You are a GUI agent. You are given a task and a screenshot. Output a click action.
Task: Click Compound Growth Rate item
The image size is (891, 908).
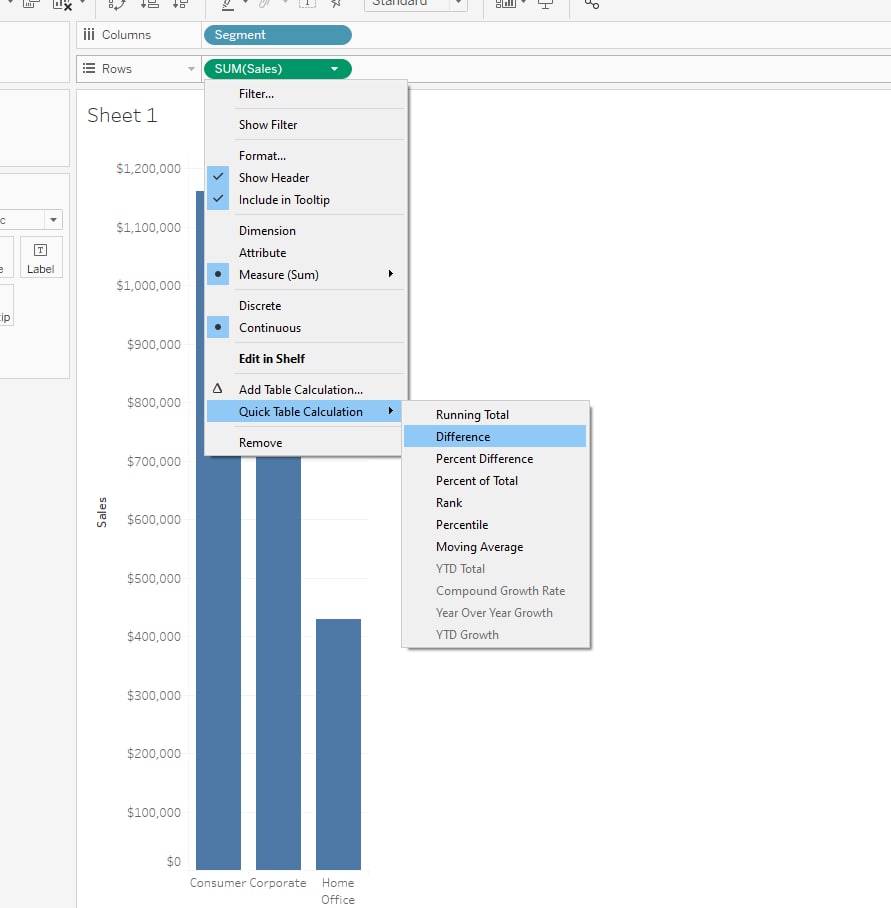495,591
